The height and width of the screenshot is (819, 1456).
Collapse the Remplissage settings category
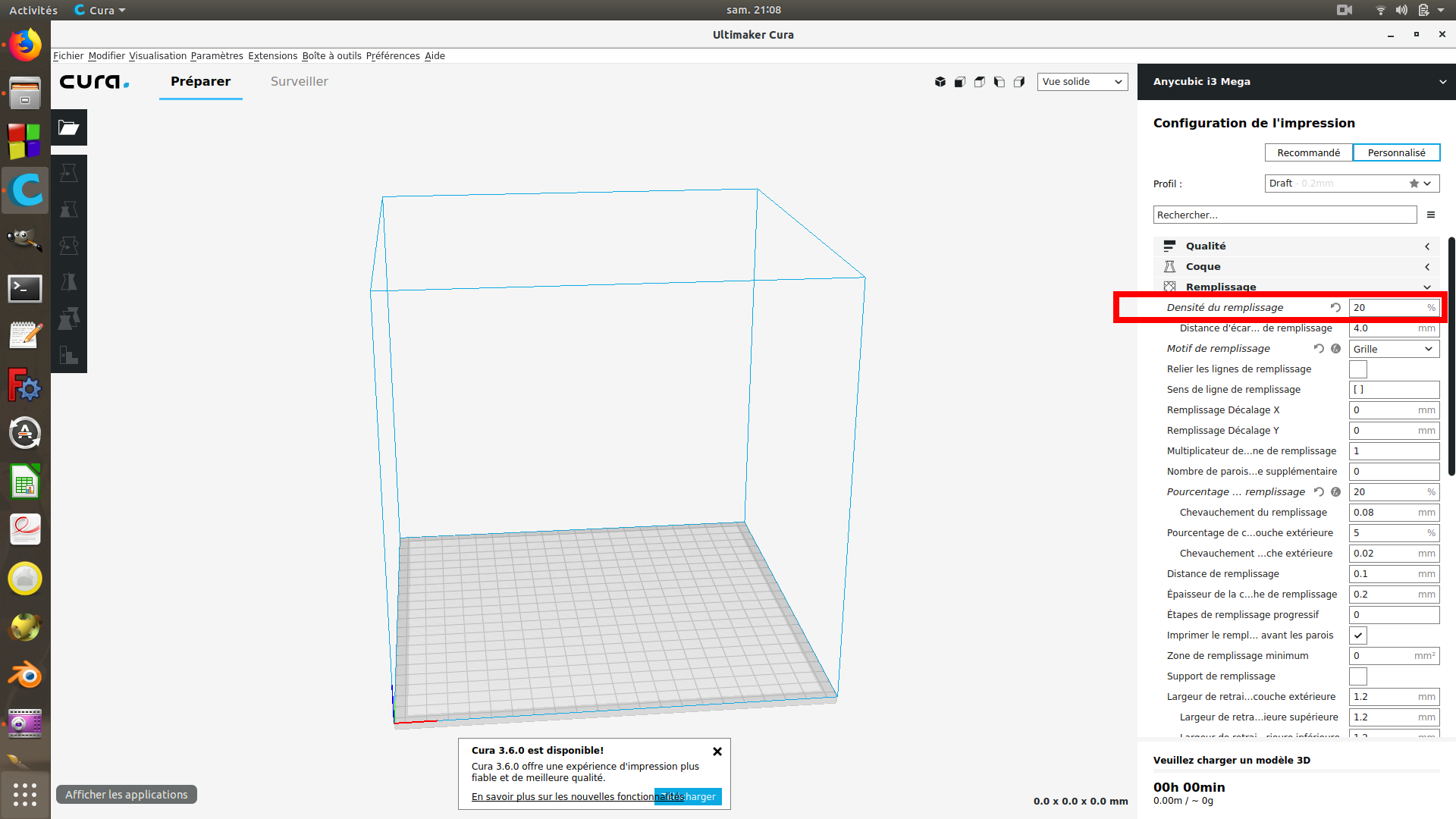tap(1297, 287)
